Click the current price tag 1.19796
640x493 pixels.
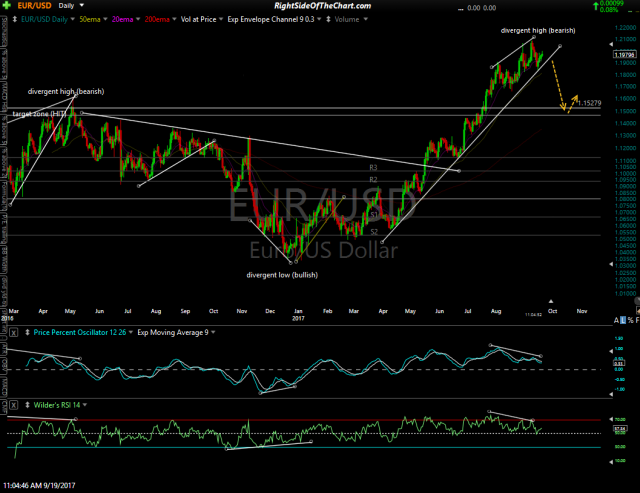pyautogui.click(x=624, y=55)
